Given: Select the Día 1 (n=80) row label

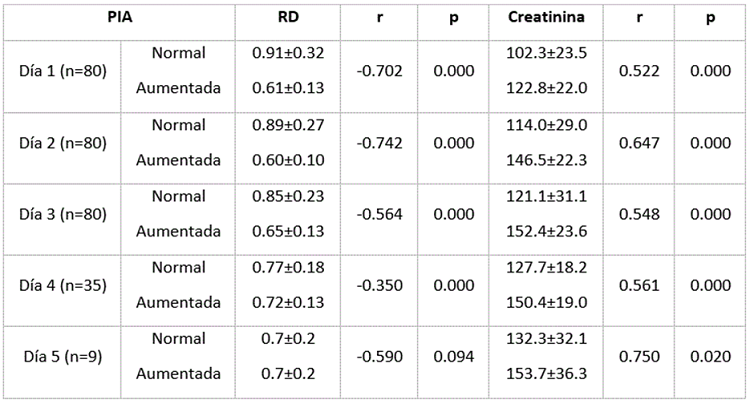Looking at the screenshot, I should (x=62, y=71).
